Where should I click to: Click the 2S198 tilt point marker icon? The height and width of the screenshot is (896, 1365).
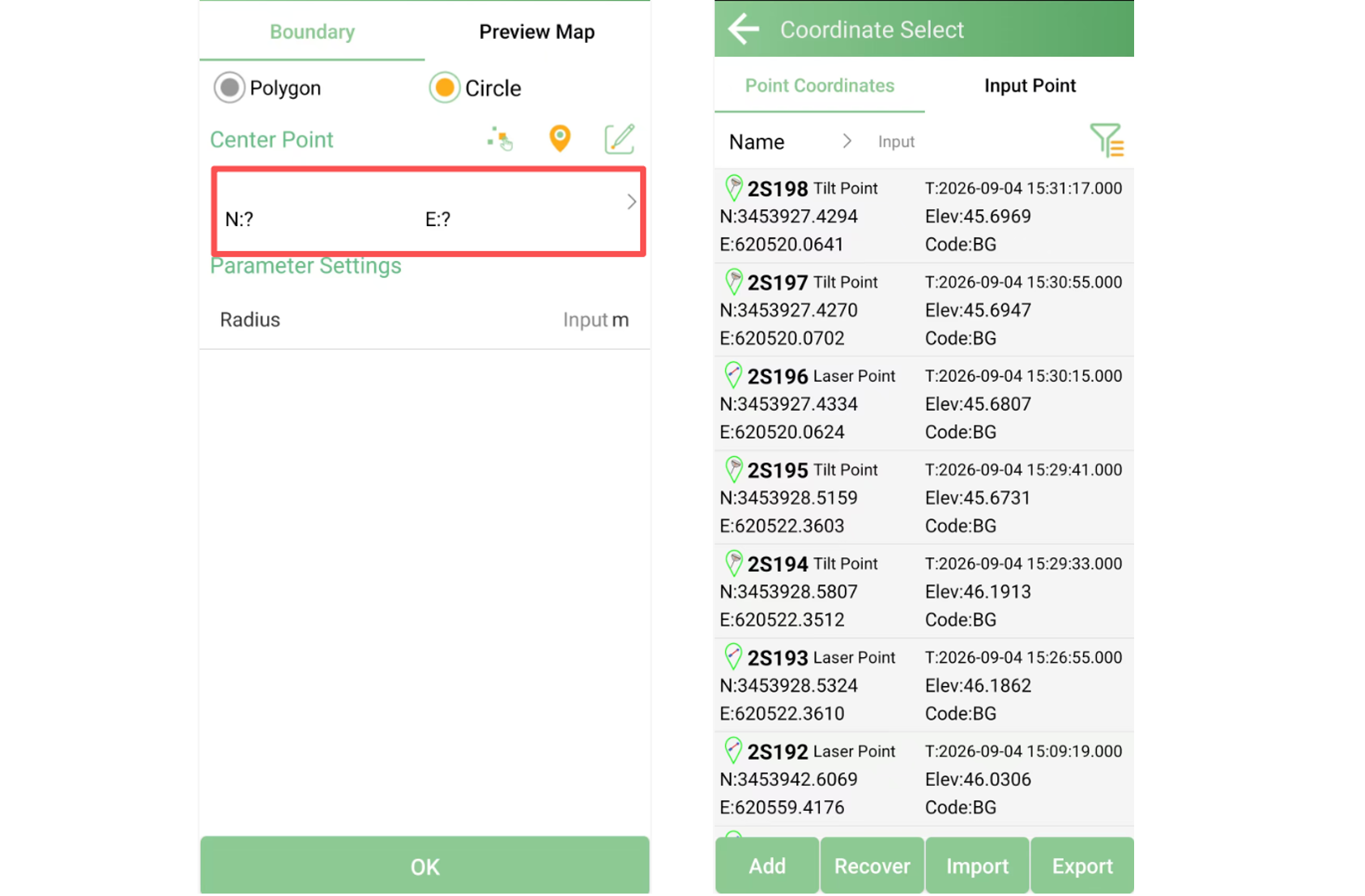pos(733,188)
